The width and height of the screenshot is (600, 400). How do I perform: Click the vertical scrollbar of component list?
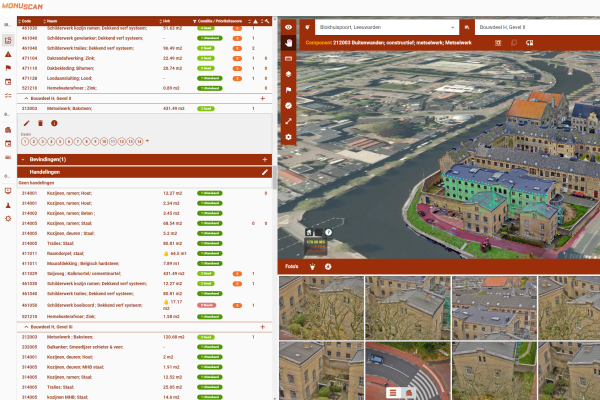274,178
